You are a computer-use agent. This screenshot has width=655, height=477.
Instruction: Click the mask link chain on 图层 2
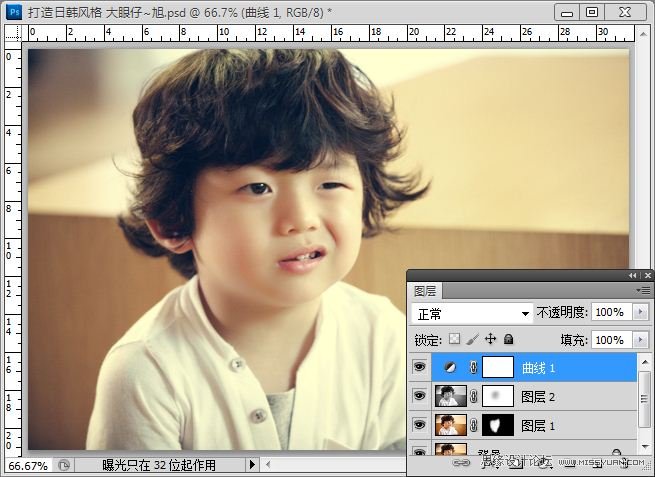click(x=473, y=396)
